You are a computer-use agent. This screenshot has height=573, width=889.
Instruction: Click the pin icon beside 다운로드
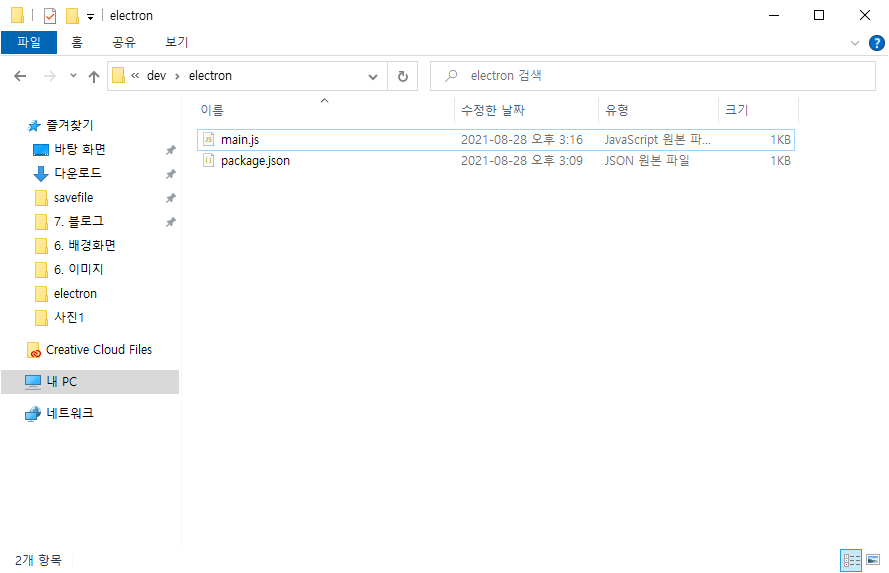(170, 174)
